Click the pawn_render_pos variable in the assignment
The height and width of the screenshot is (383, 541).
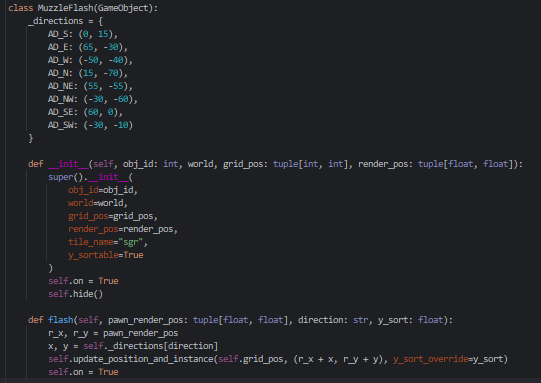coord(140,333)
